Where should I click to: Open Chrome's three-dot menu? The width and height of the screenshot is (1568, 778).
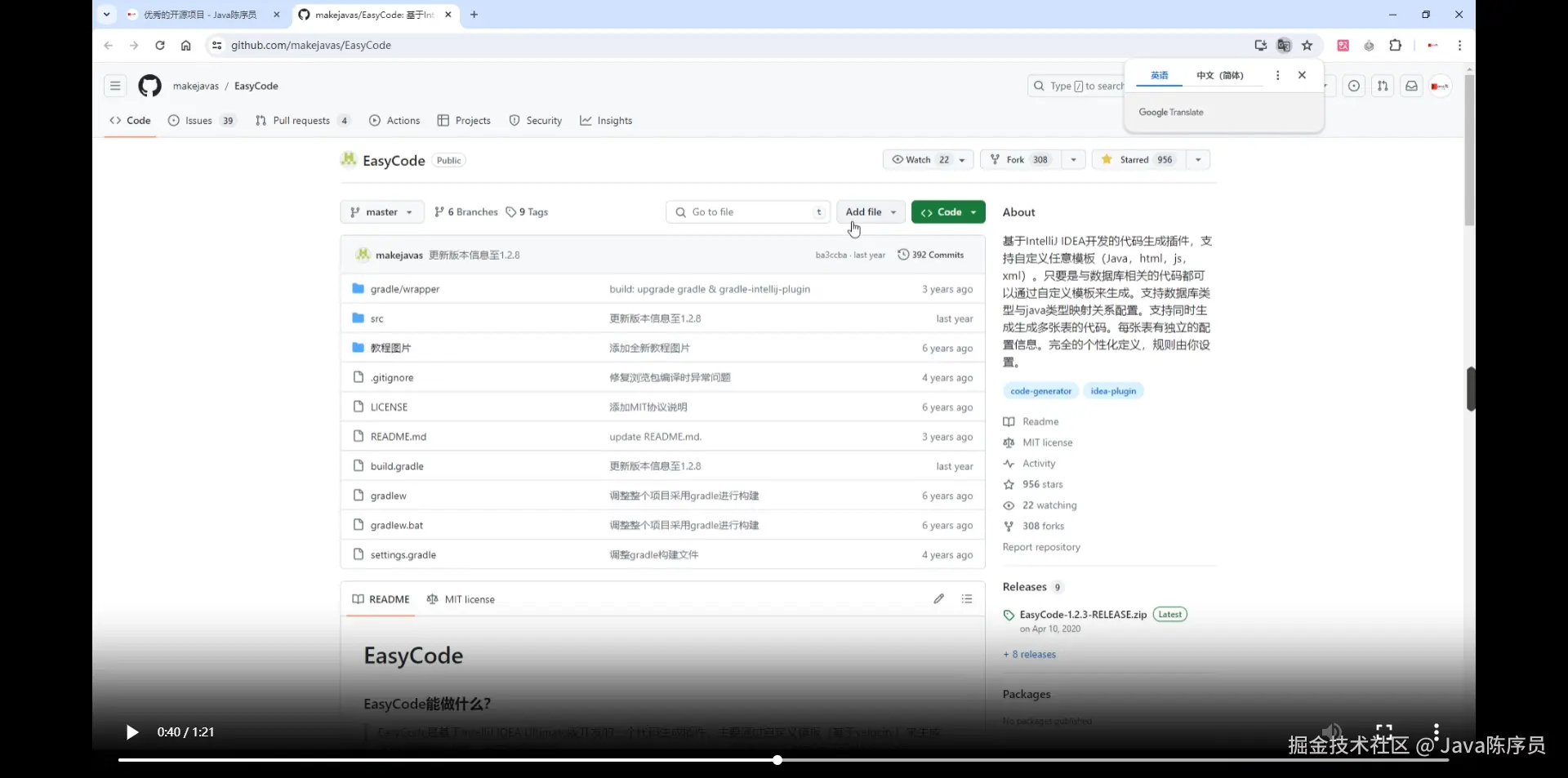pos(1459,46)
